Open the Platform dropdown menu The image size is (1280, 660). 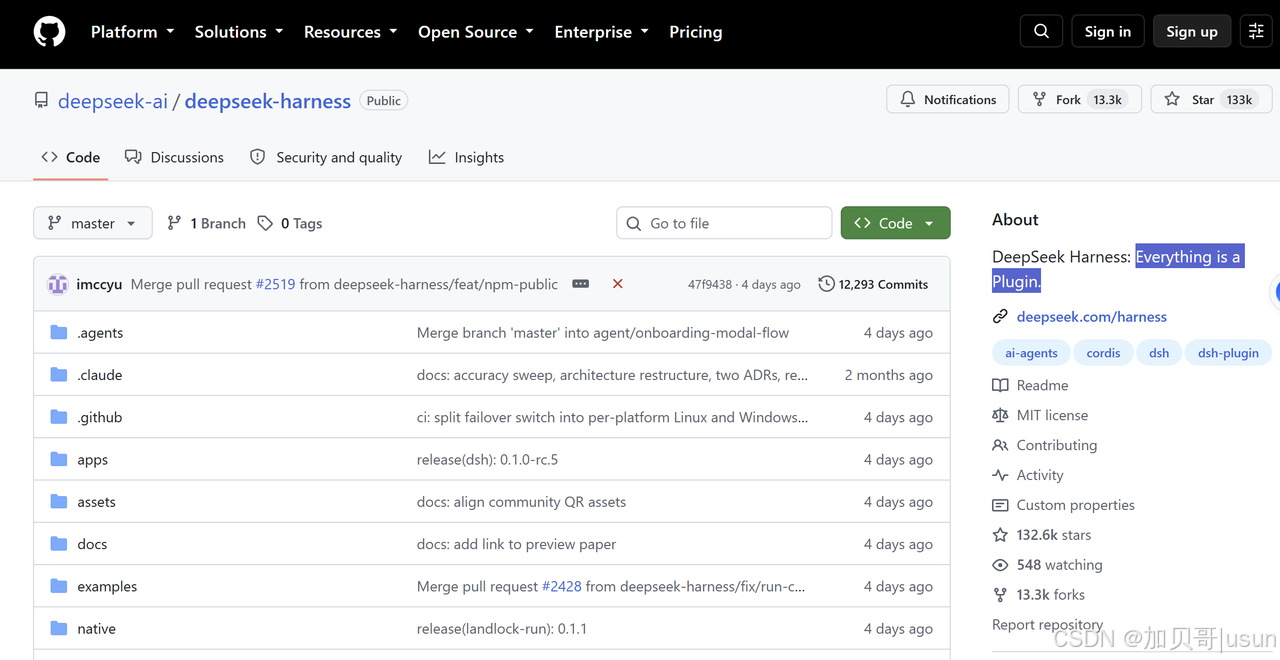coord(132,32)
